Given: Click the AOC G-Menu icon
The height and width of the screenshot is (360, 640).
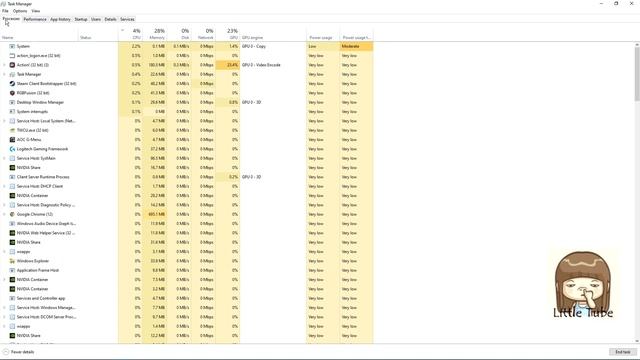Looking at the screenshot, I should tap(12, 140).
